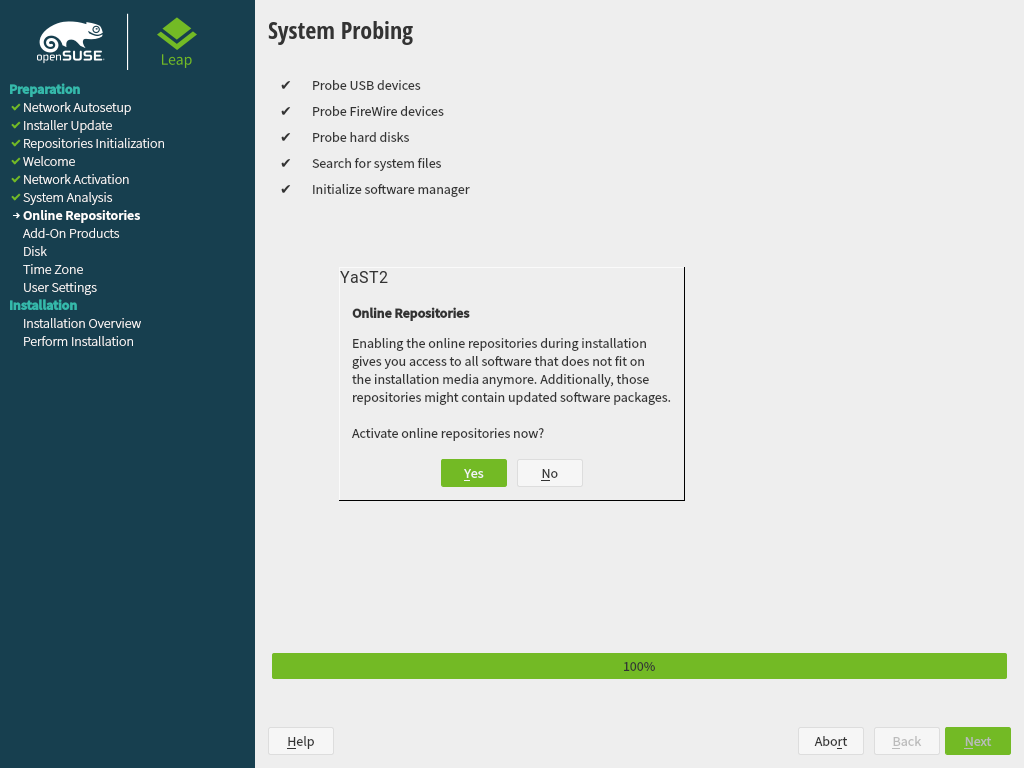This screenshot has height=768, width=1024.
Task: Click the openSUSE chameleon logo
Action: click(x=71, y=42)
